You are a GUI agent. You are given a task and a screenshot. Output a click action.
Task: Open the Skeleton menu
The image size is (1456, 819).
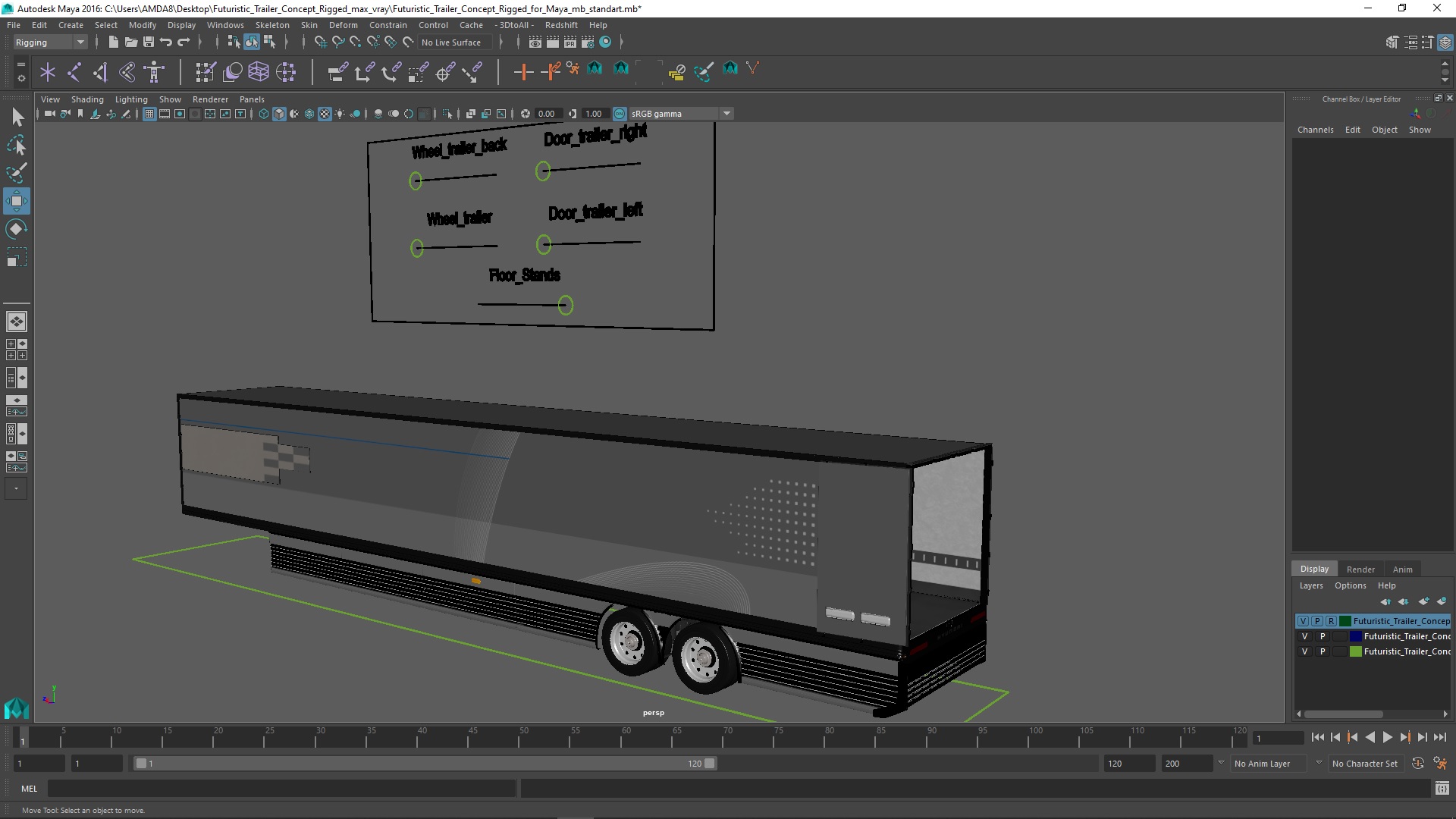pos(272,25)
